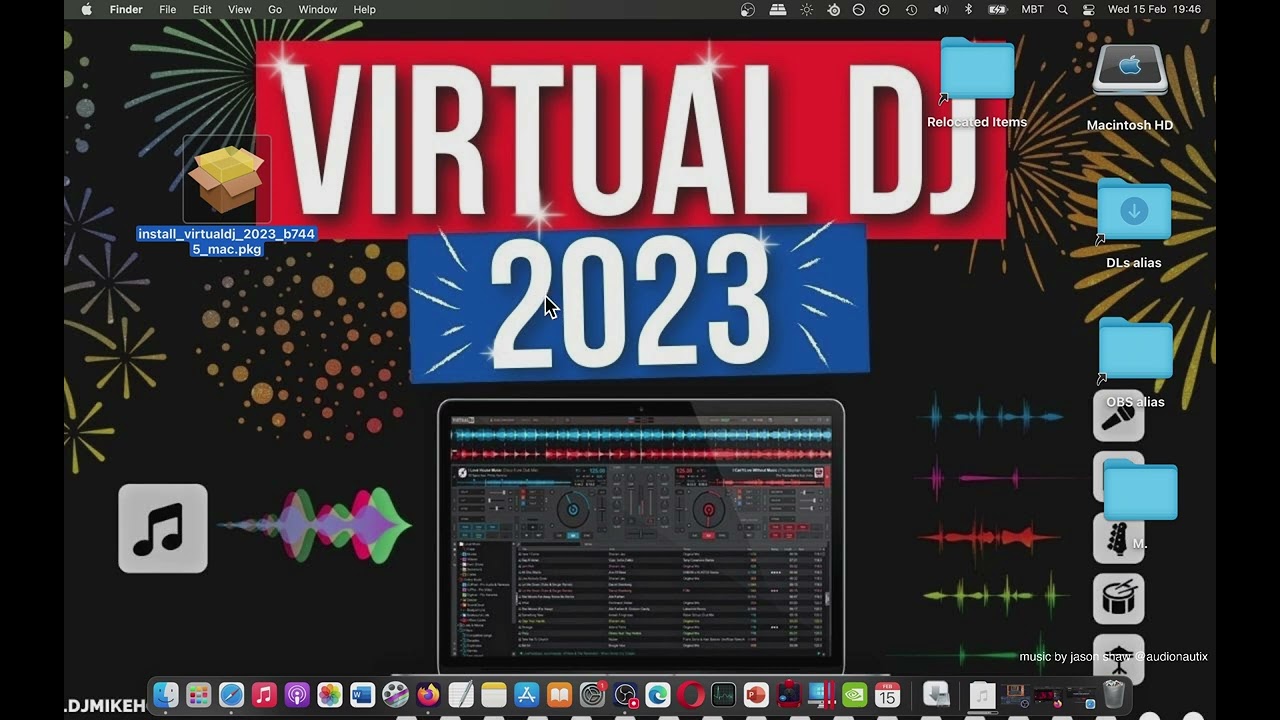This screenshot has width=1280, height=720.
Task: Open the Go menu
Action: point(275,9)
